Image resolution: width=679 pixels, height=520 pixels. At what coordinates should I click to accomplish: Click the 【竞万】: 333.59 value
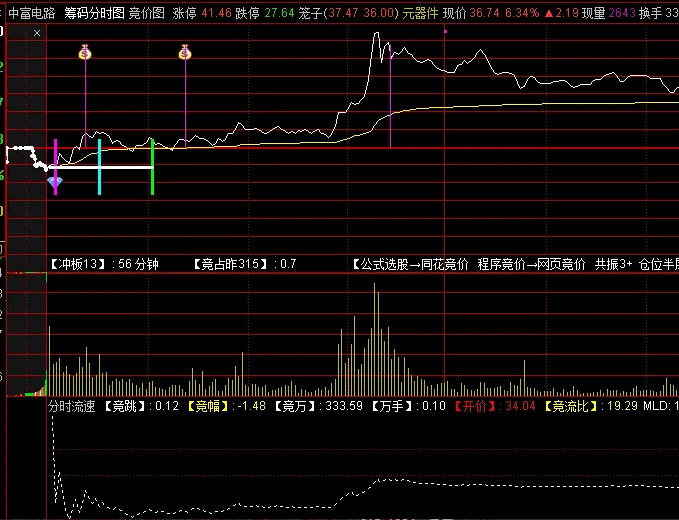[318, 406]
